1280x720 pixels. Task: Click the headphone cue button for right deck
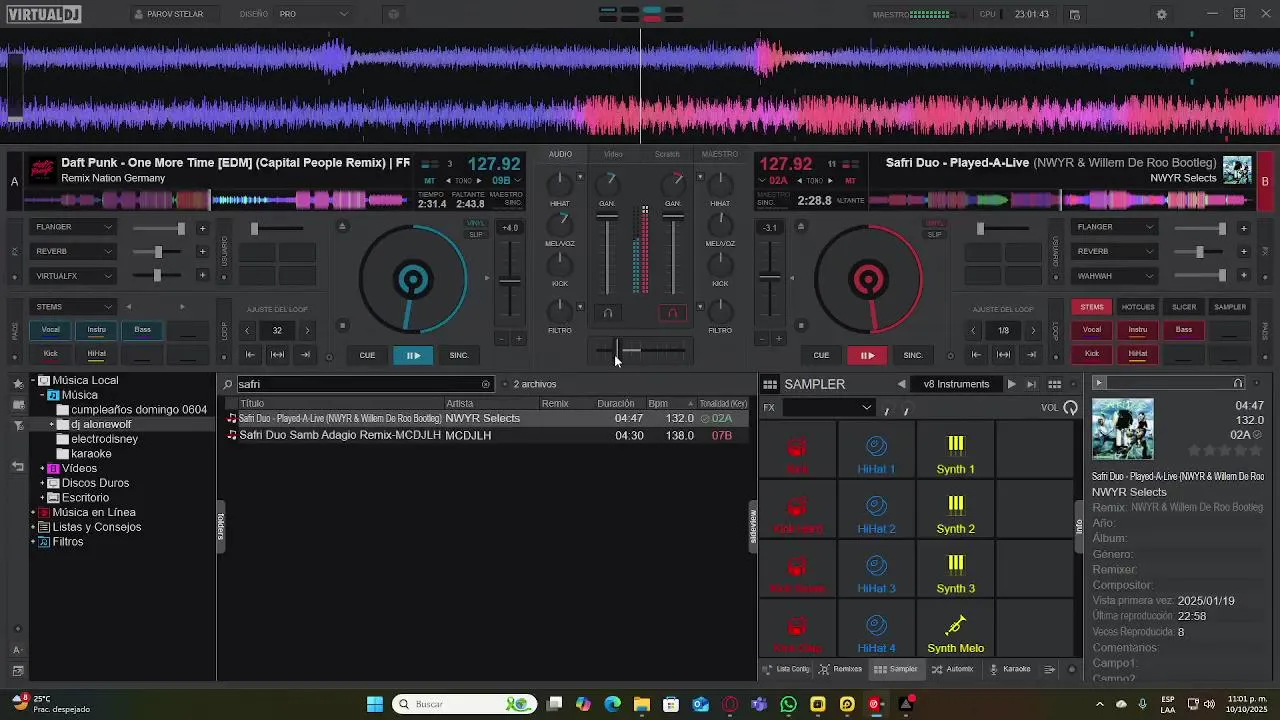coord(673,313)
